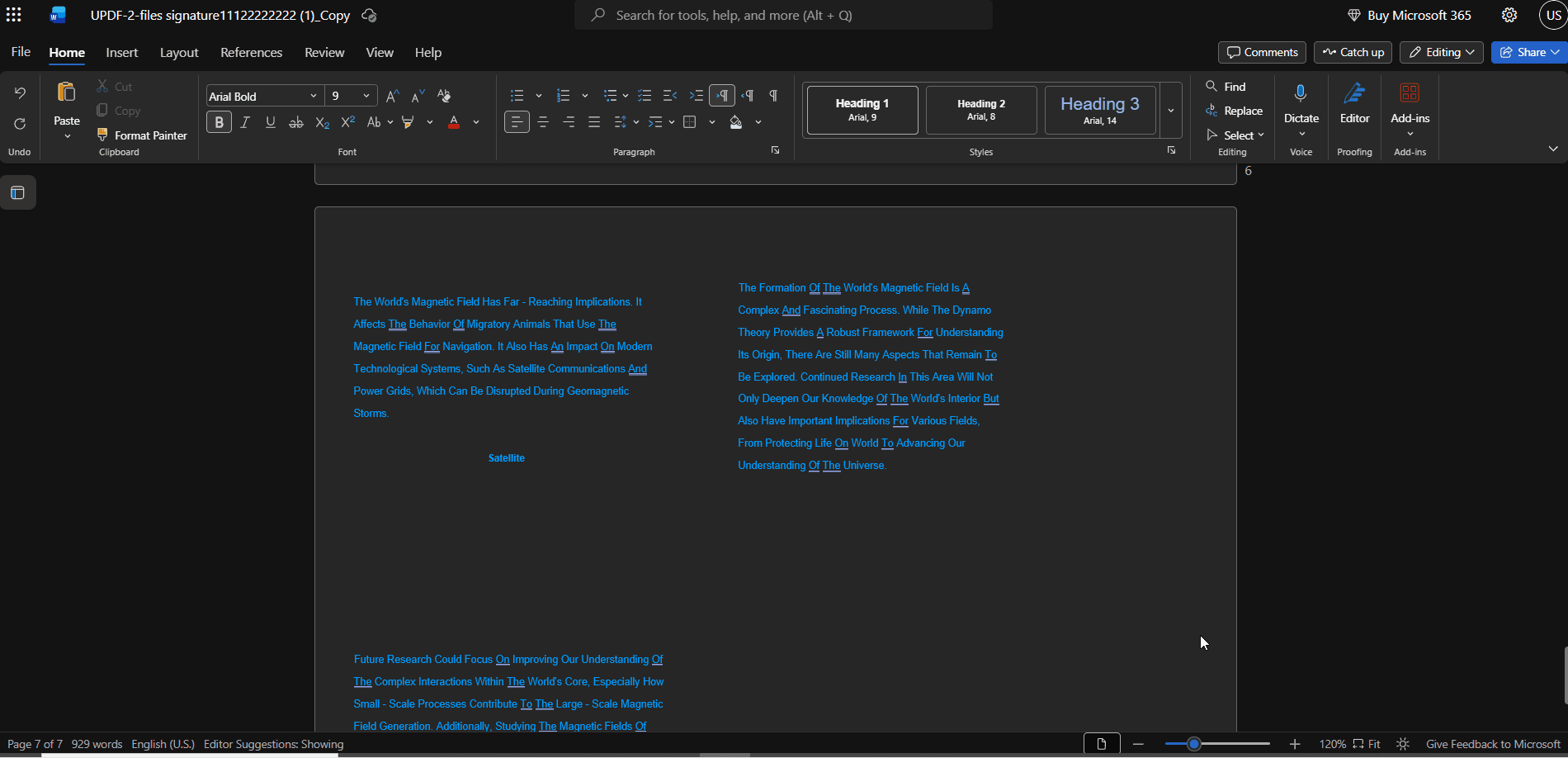Viewport: 1568px width, 758px height.
Task: Click the Multilevel list icon
Action: click(611, 96)
